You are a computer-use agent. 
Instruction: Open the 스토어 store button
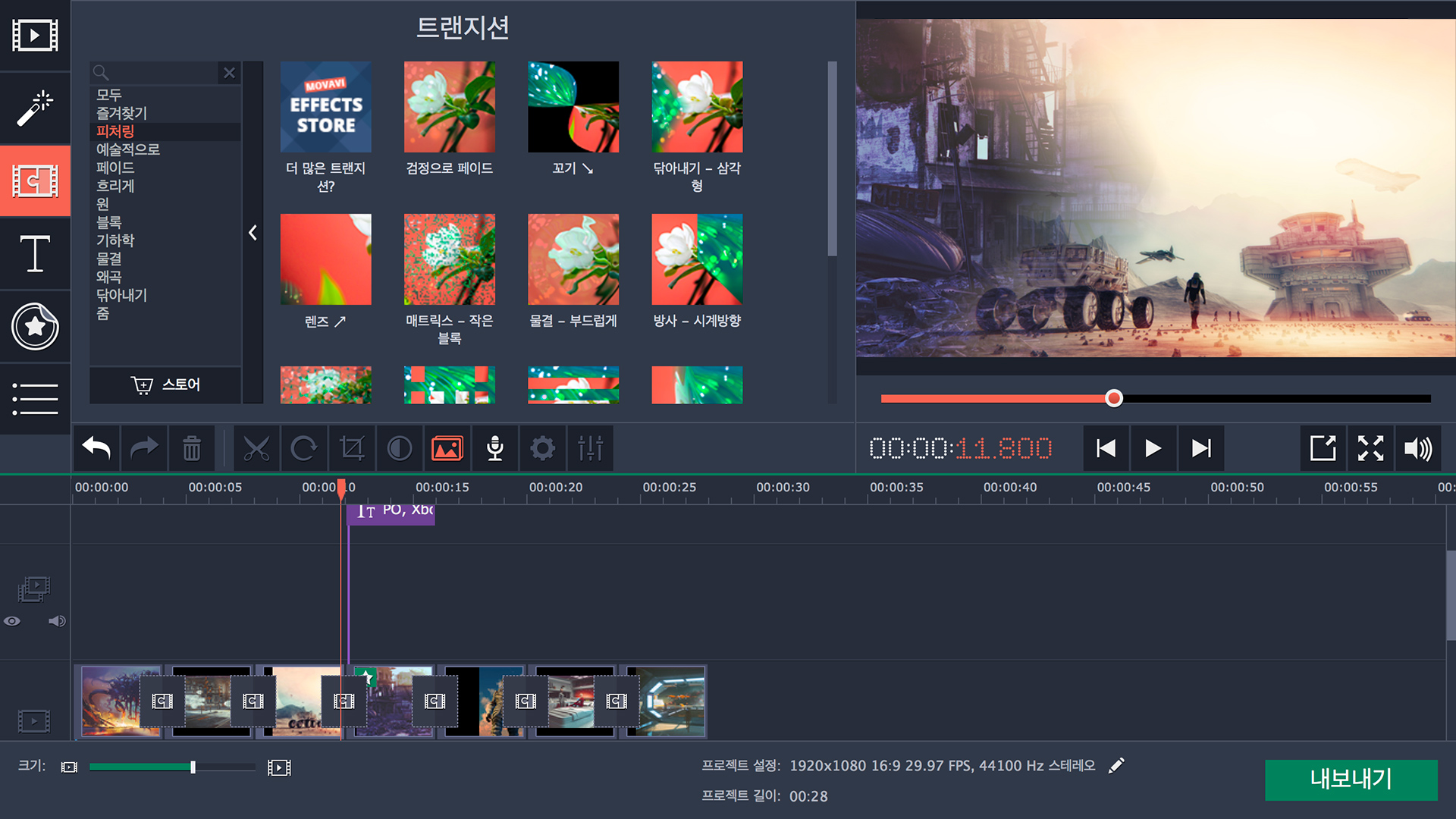165,384
